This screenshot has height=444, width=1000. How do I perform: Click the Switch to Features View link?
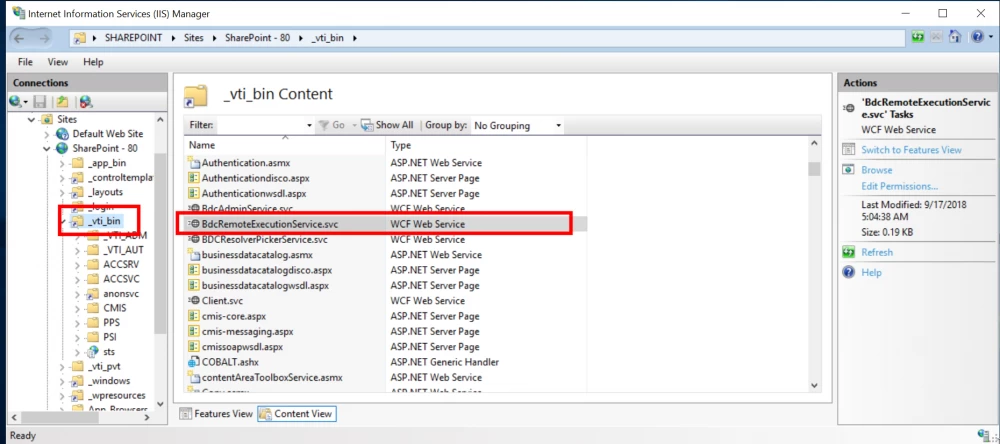tap(911, 150)
